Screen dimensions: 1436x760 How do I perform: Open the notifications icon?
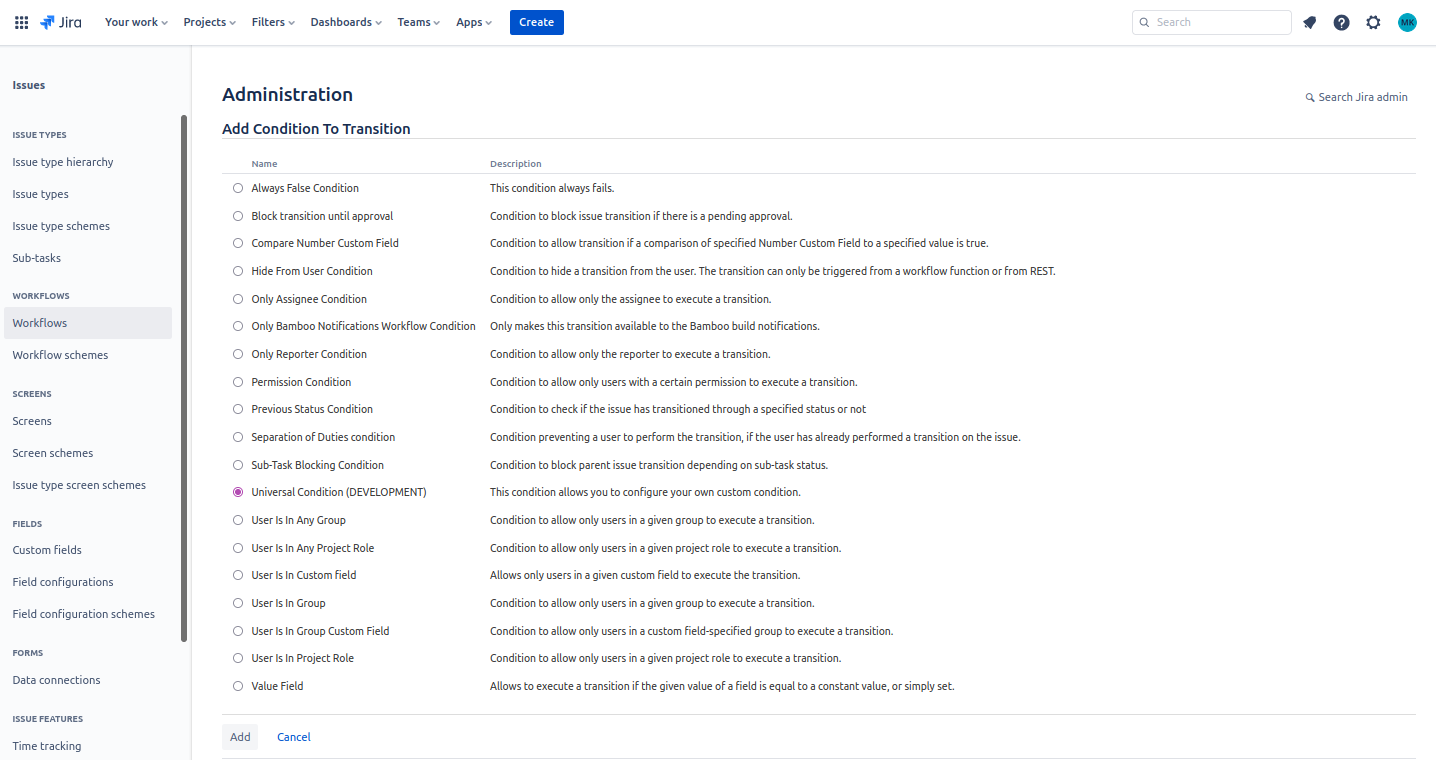coord(1309,22)
